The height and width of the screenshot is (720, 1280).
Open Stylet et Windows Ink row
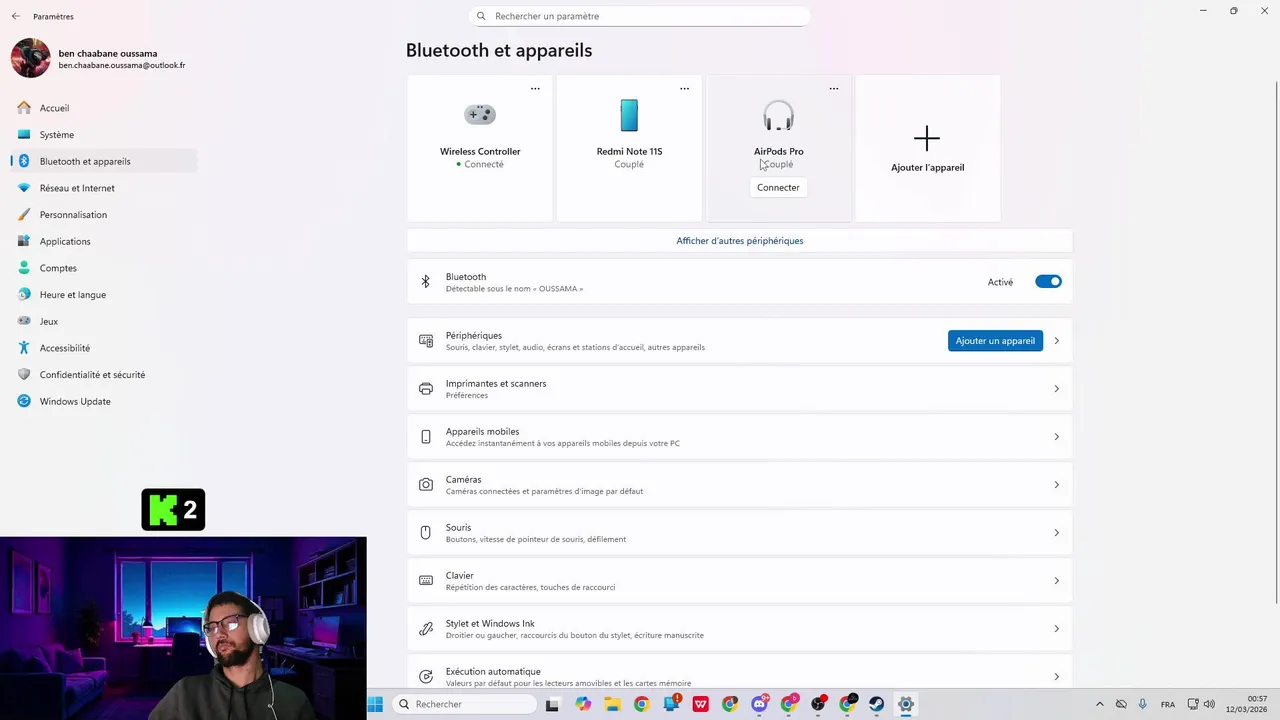point(739,629)
